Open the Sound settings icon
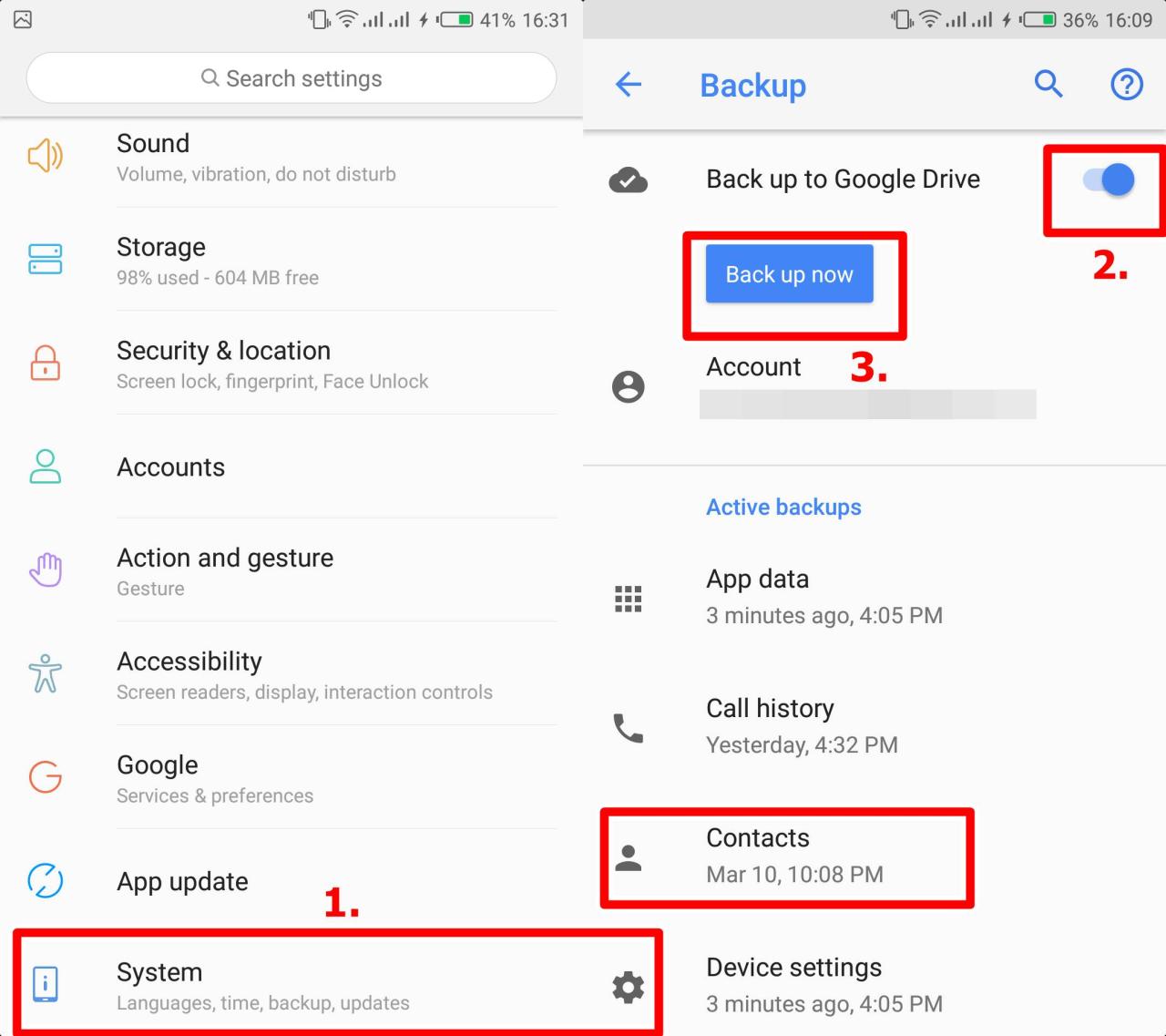 point(45,156)
